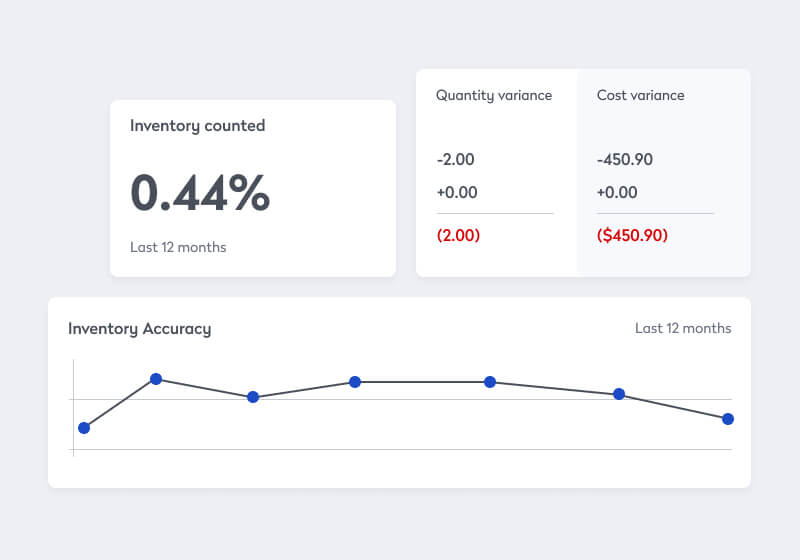Viewport: 800px width, 560px height.
Task: Select the -2.00 quantity variance value
Action: (456, 160)
